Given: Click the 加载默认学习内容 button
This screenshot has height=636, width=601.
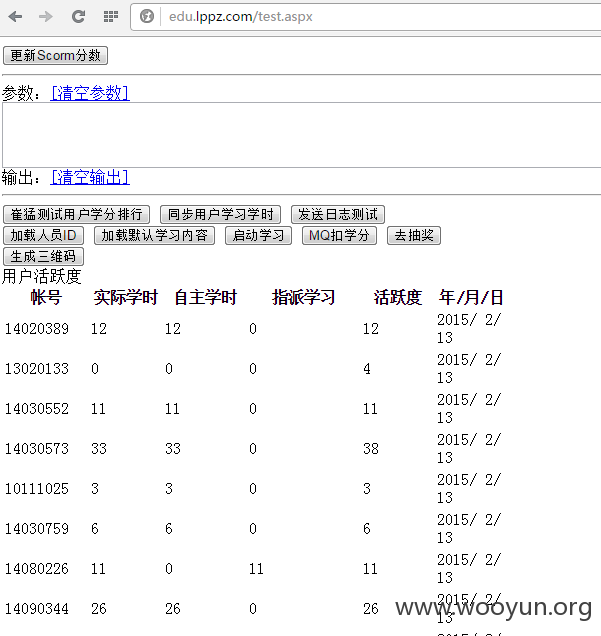Looking at the screenshot, I should [155, 235].
